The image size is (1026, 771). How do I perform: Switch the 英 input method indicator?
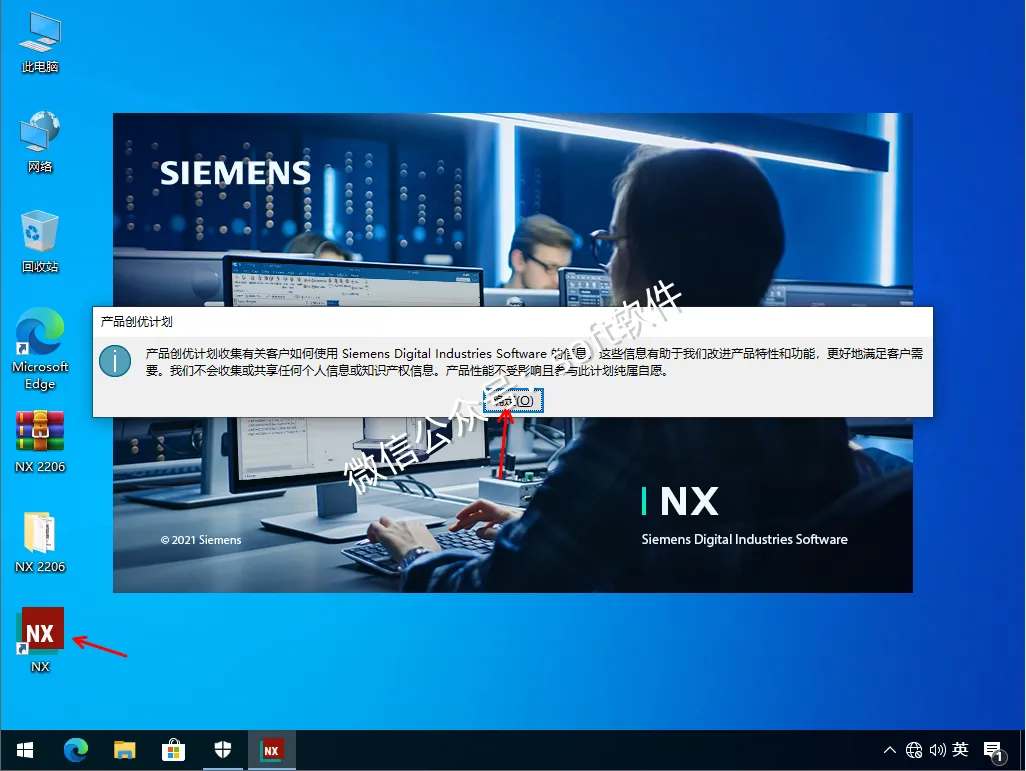coord(961,749)
